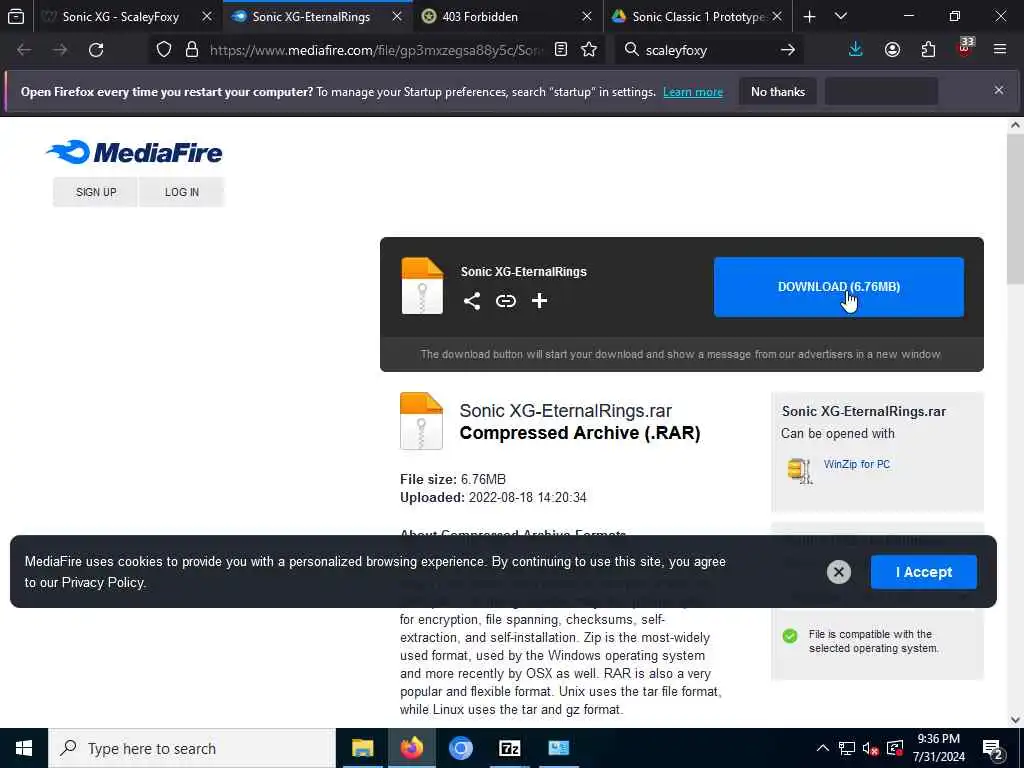The image size is (1024, 768).
Task: Bookmark this page with star
Action: click(x=589, y=50)
